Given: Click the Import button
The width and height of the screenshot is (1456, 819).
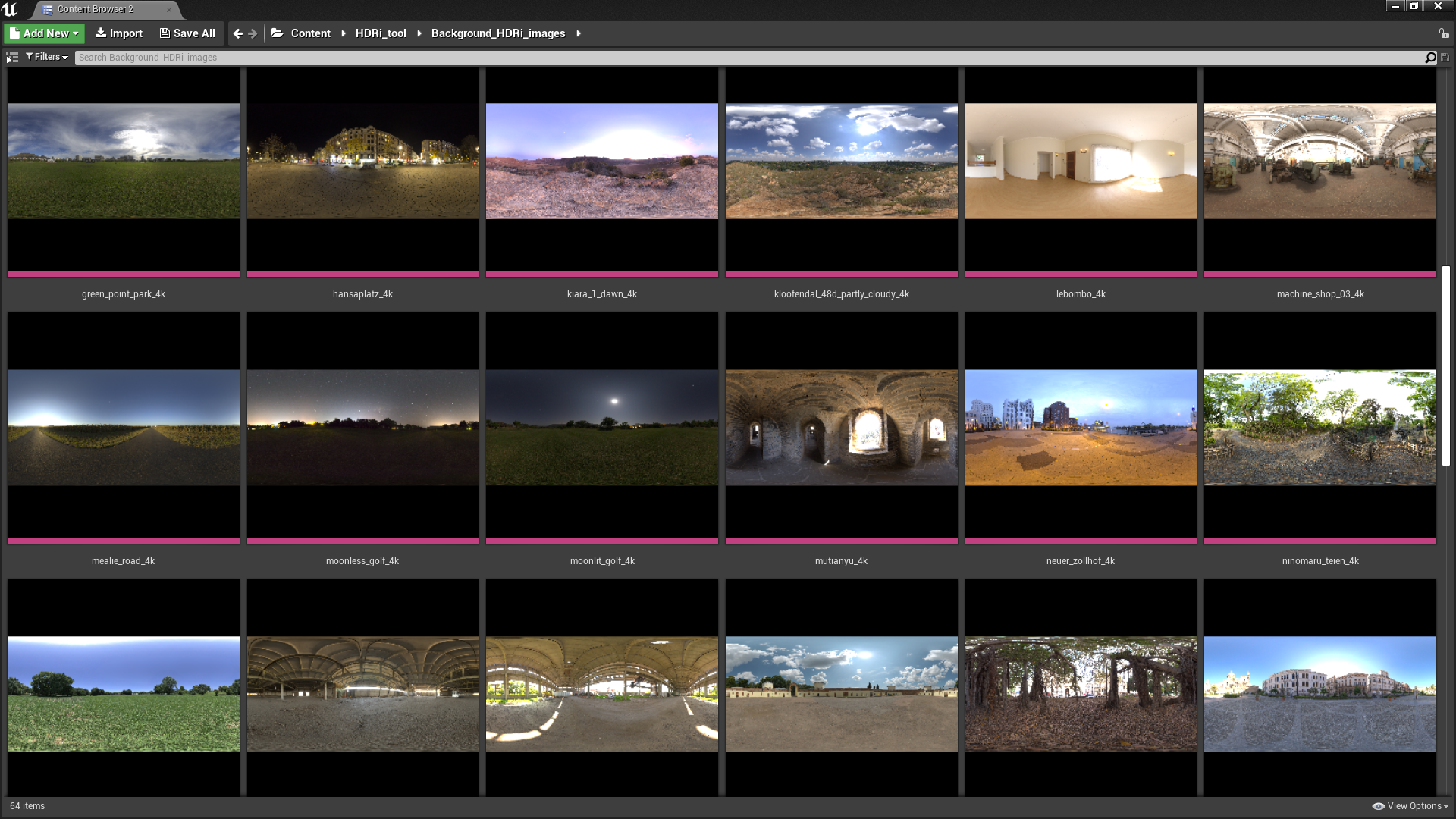Looking at the screenshot, I should [x=119, y=33].
